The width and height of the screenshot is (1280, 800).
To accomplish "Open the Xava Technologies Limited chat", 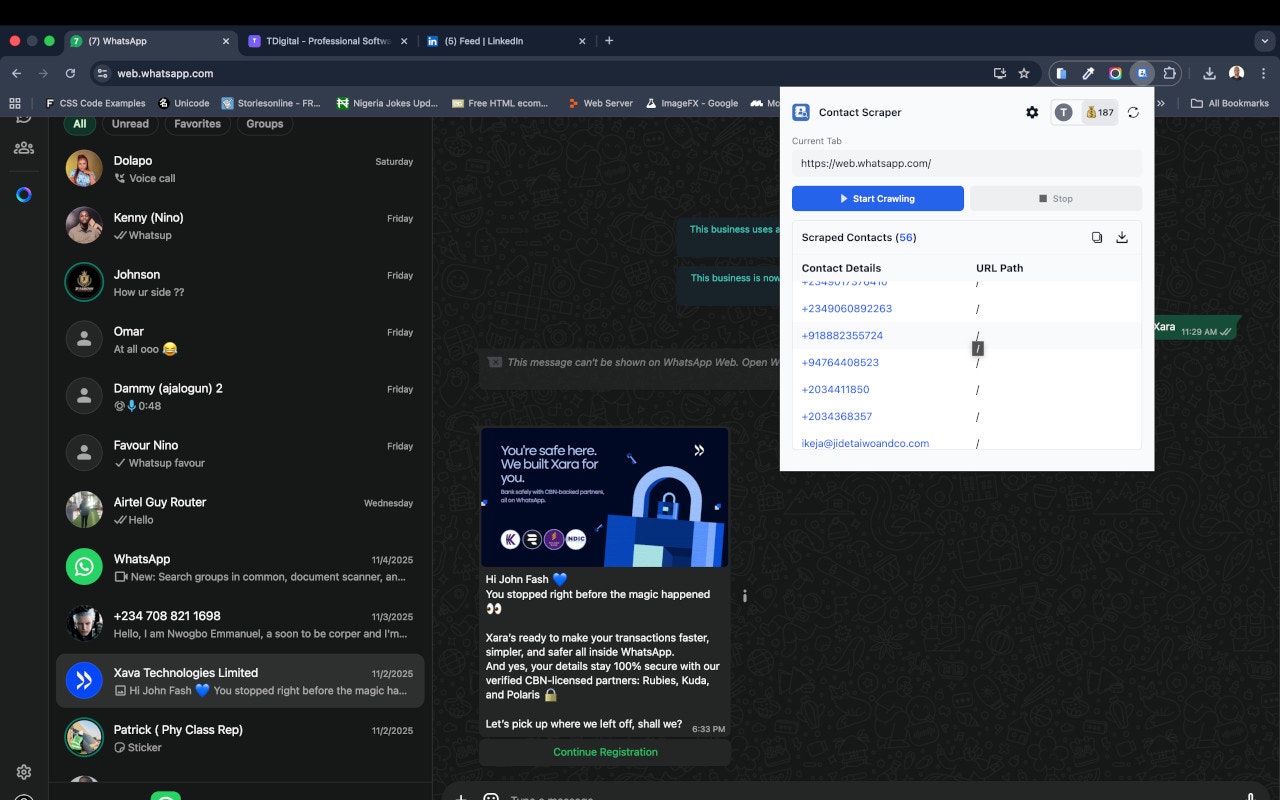I will pos(240,681).
